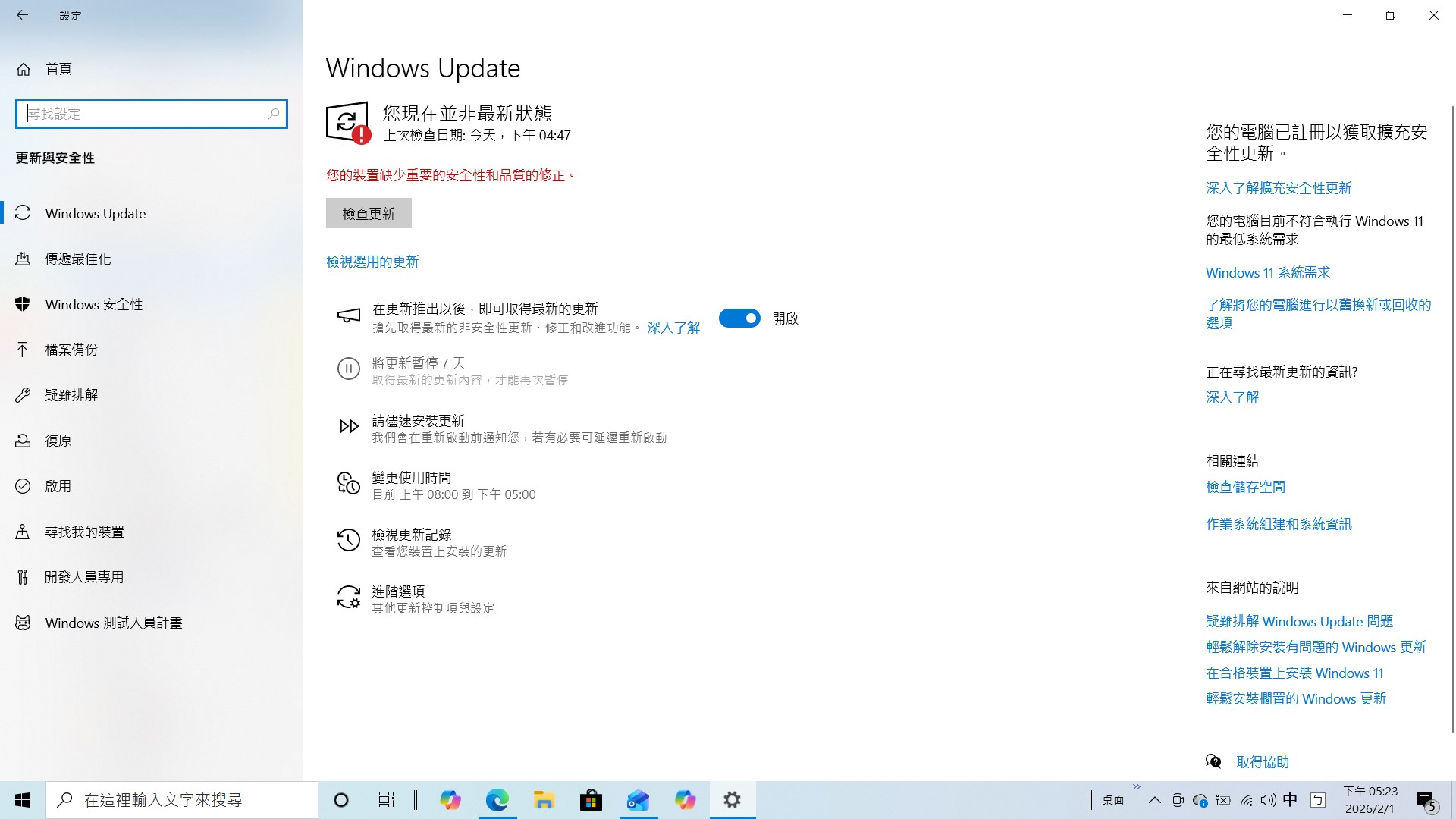Screen dimensions: 1456x819
Task: Click the battery power tray icon
Action: point(1222,800)
